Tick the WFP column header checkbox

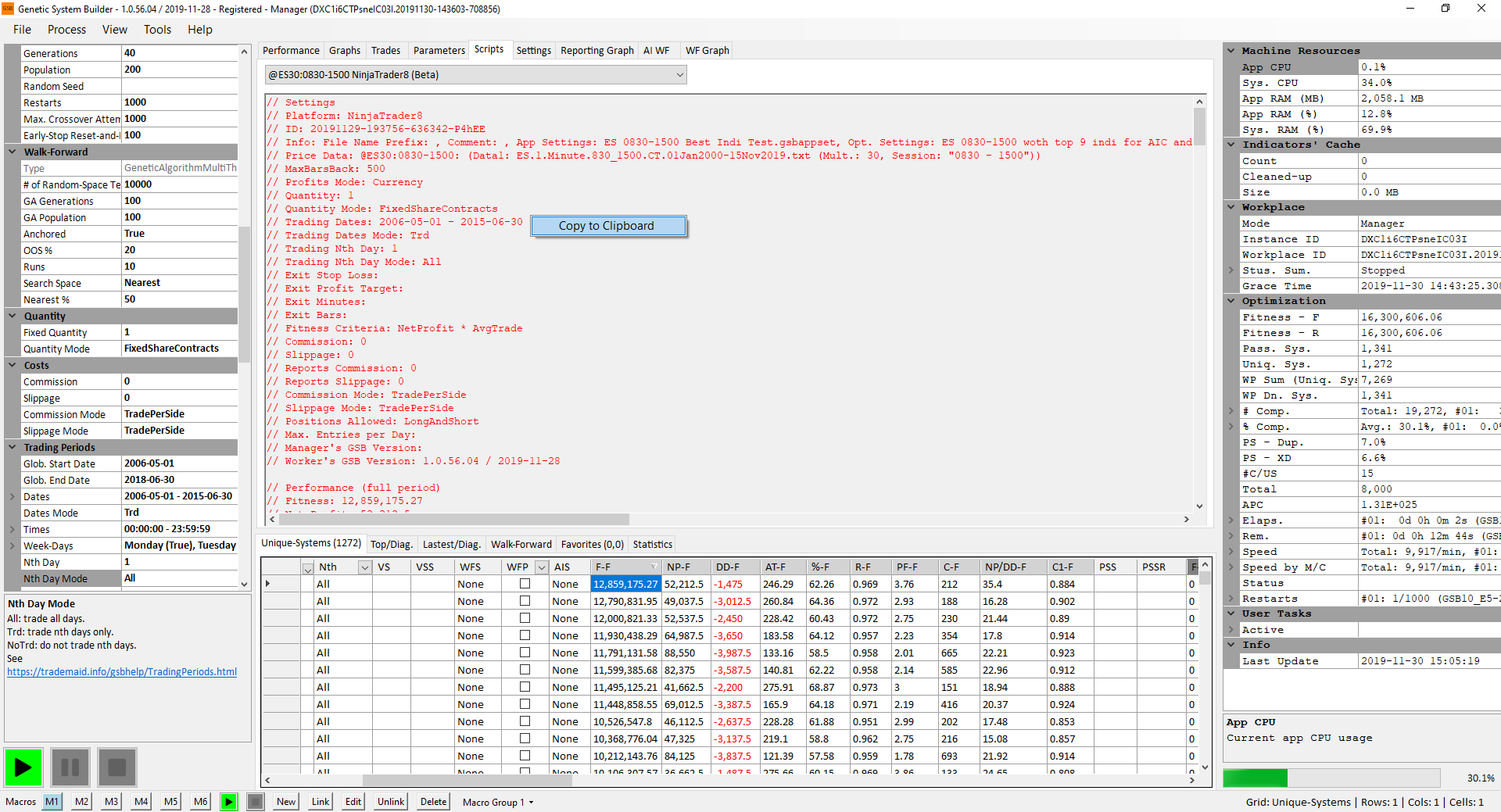pos(540,567)
